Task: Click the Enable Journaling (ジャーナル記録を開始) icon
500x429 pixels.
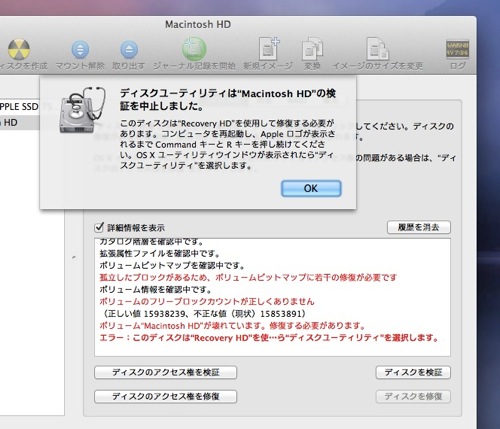Action: click(194, 49)
